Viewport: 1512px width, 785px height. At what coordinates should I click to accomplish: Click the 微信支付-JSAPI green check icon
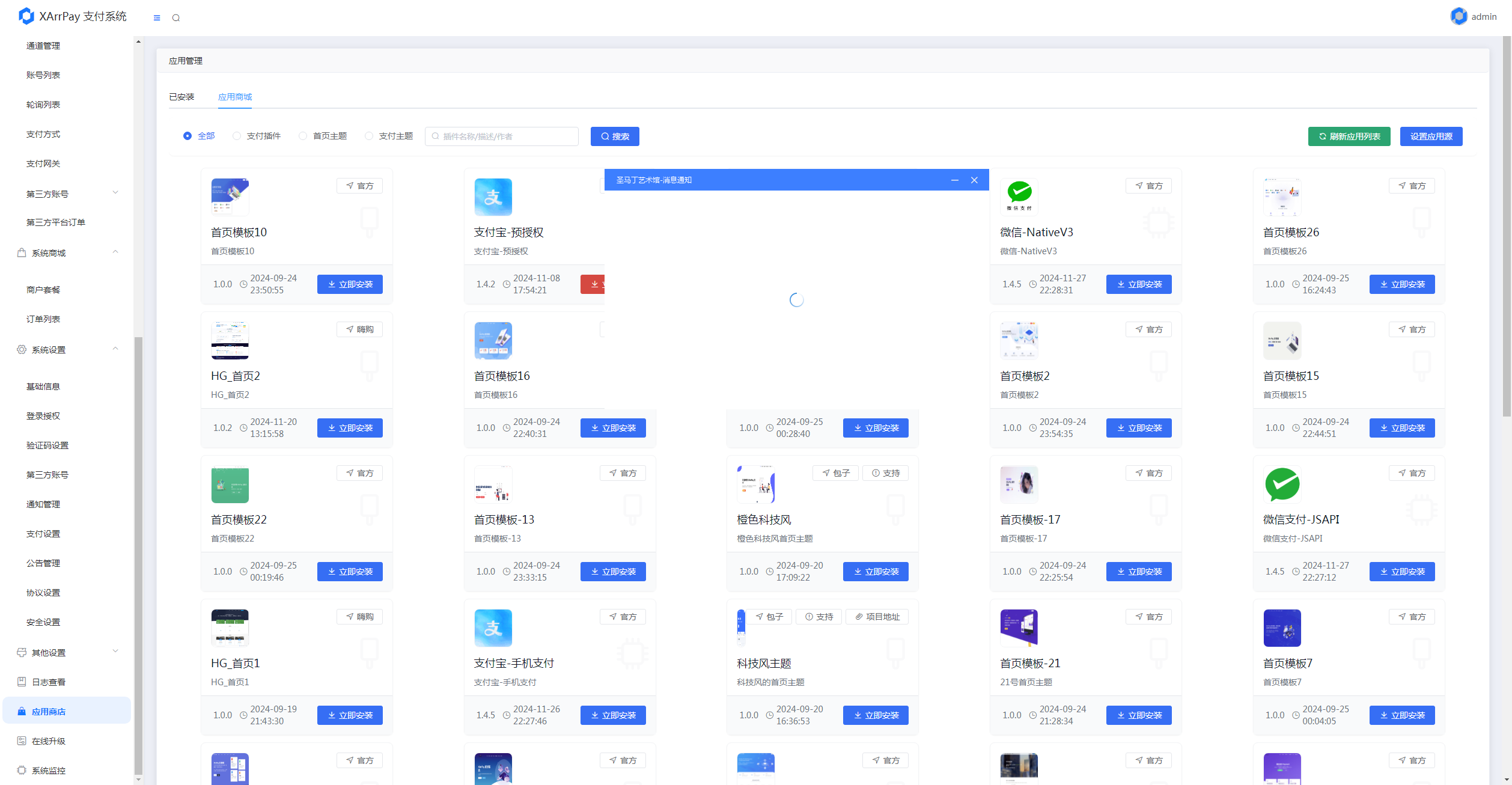(x=1282, y=484)
